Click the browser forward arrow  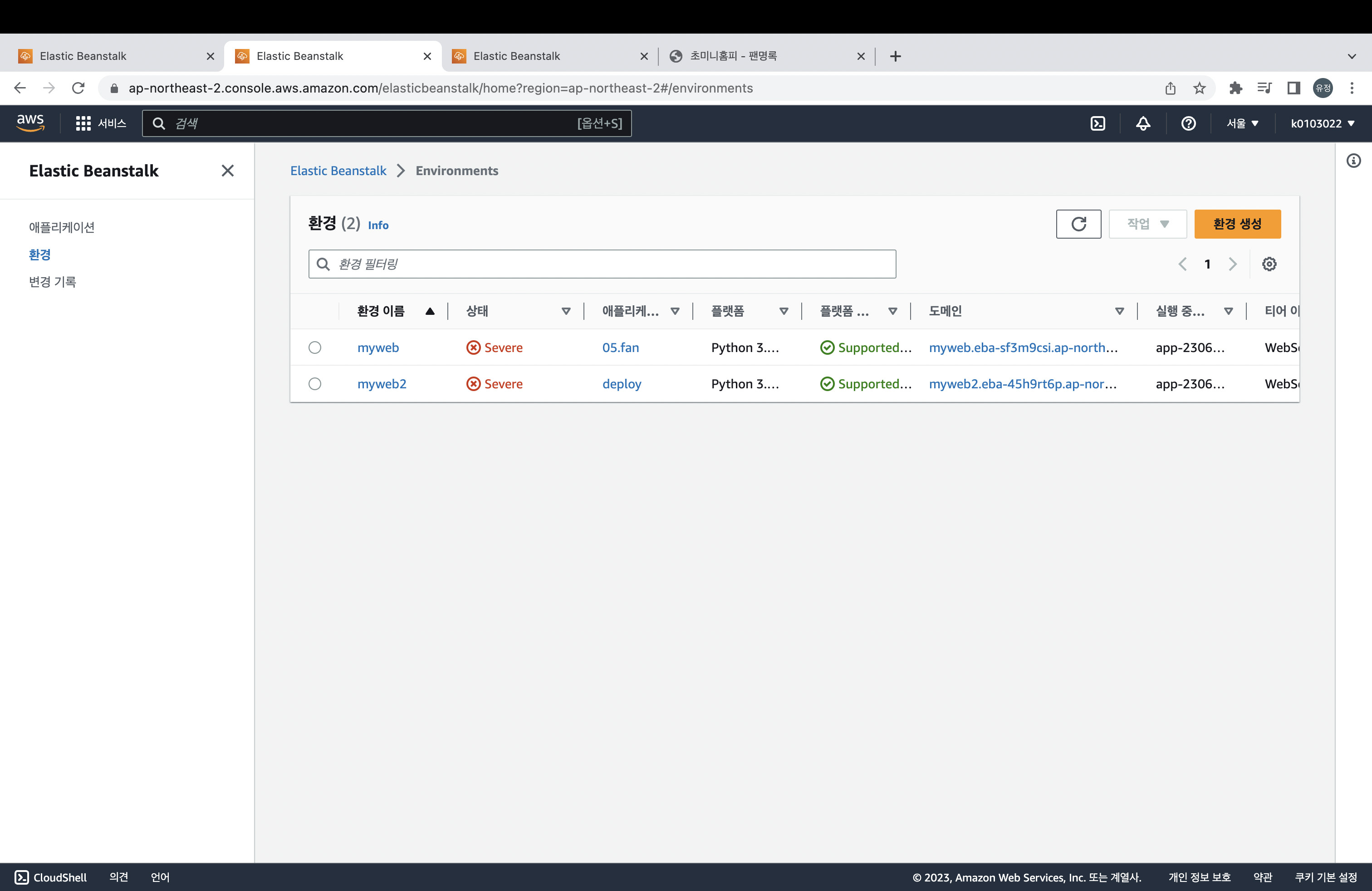(49, 88)
